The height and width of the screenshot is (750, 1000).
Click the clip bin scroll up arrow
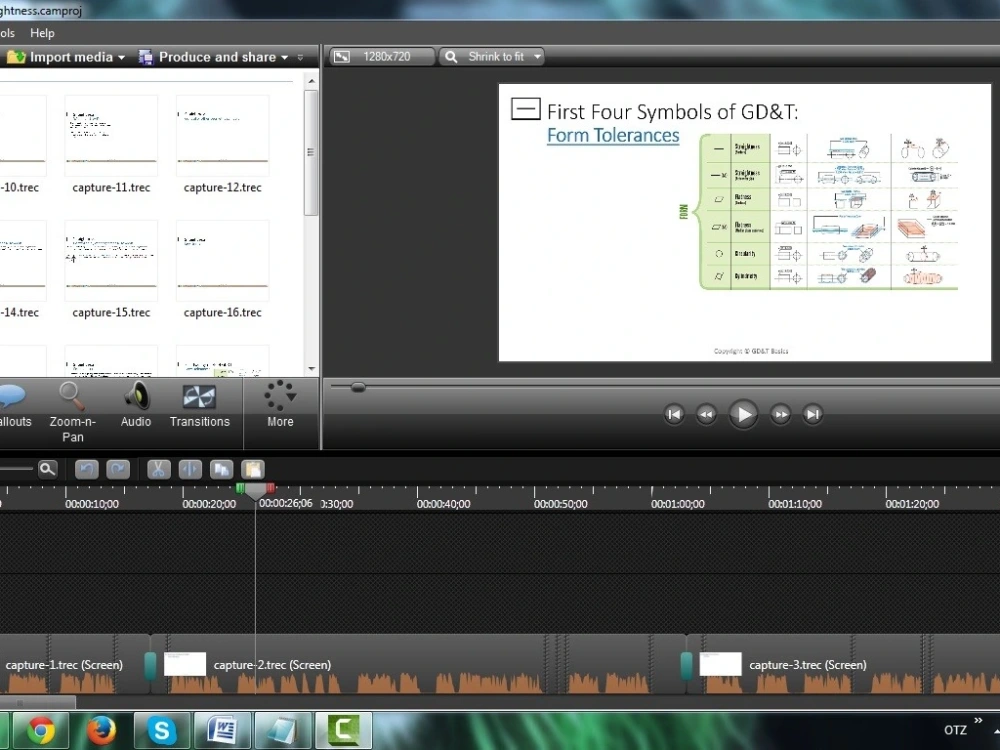pyautogui.click(x=311, y=81)
